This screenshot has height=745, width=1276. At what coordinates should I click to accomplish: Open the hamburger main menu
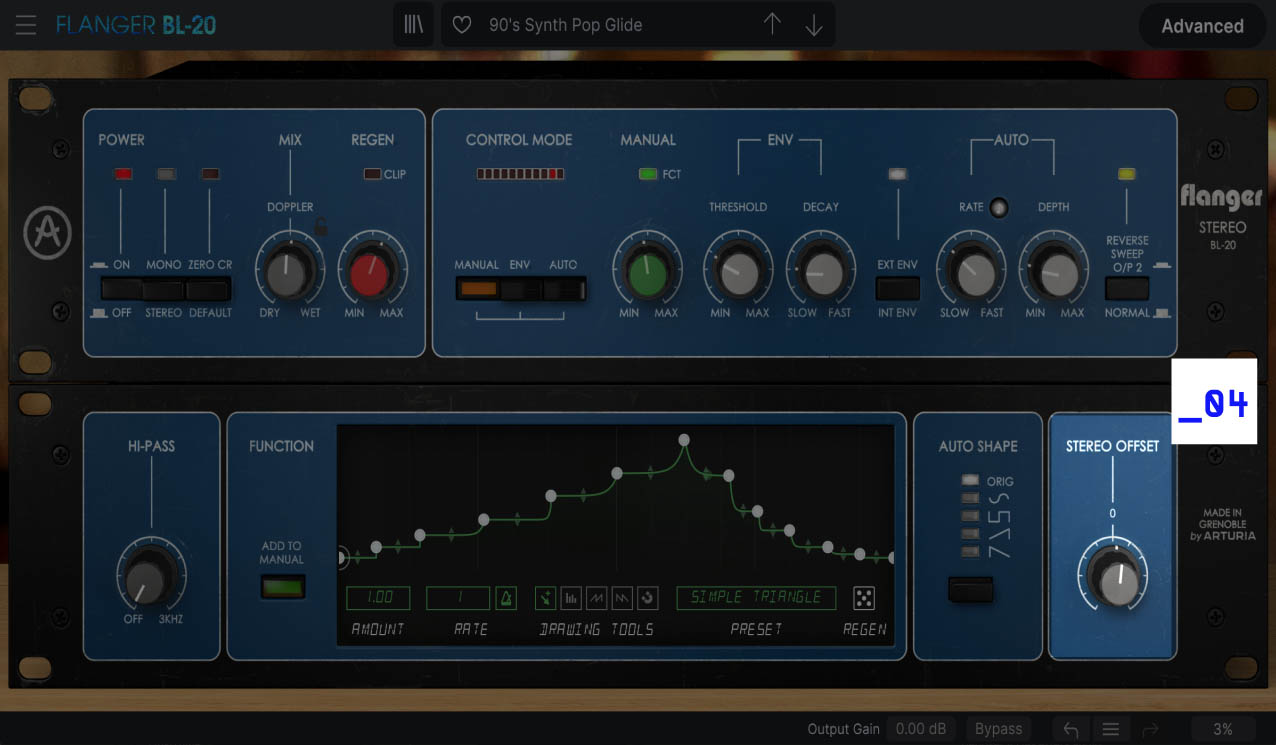click(25, 25)
